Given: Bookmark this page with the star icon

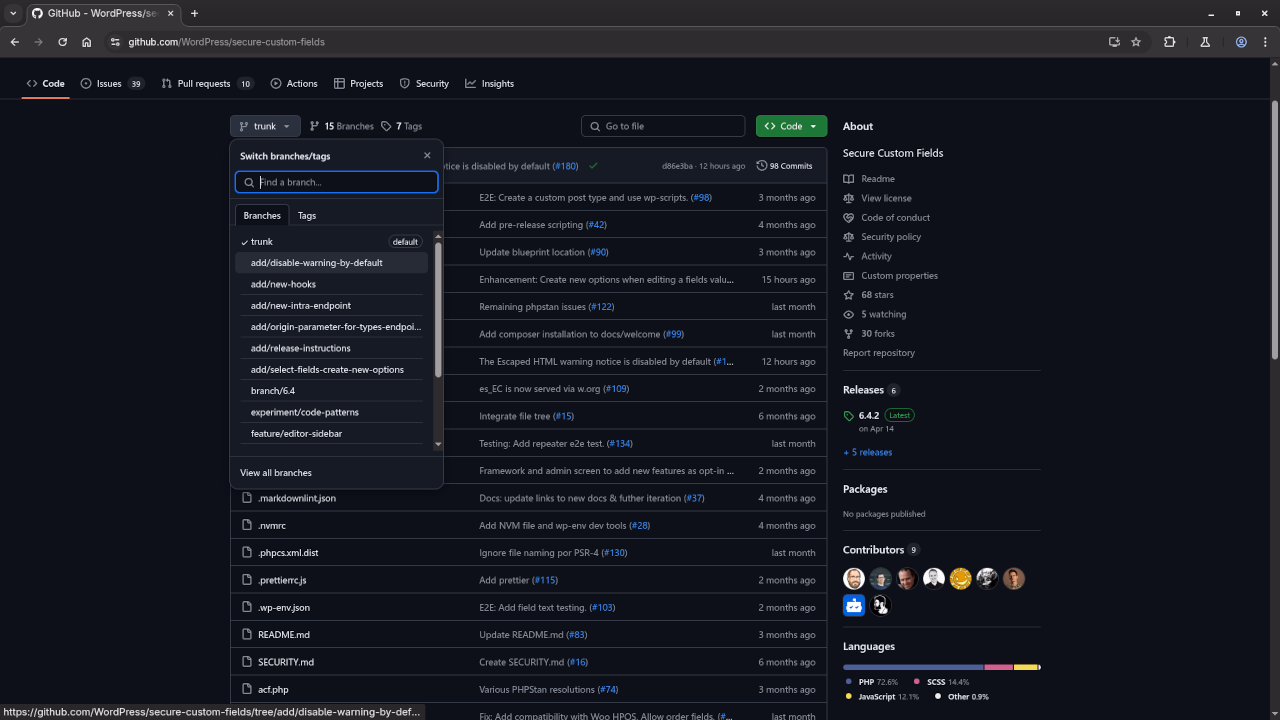Looking at the screenshot, I should click(x=1136, y=42).
